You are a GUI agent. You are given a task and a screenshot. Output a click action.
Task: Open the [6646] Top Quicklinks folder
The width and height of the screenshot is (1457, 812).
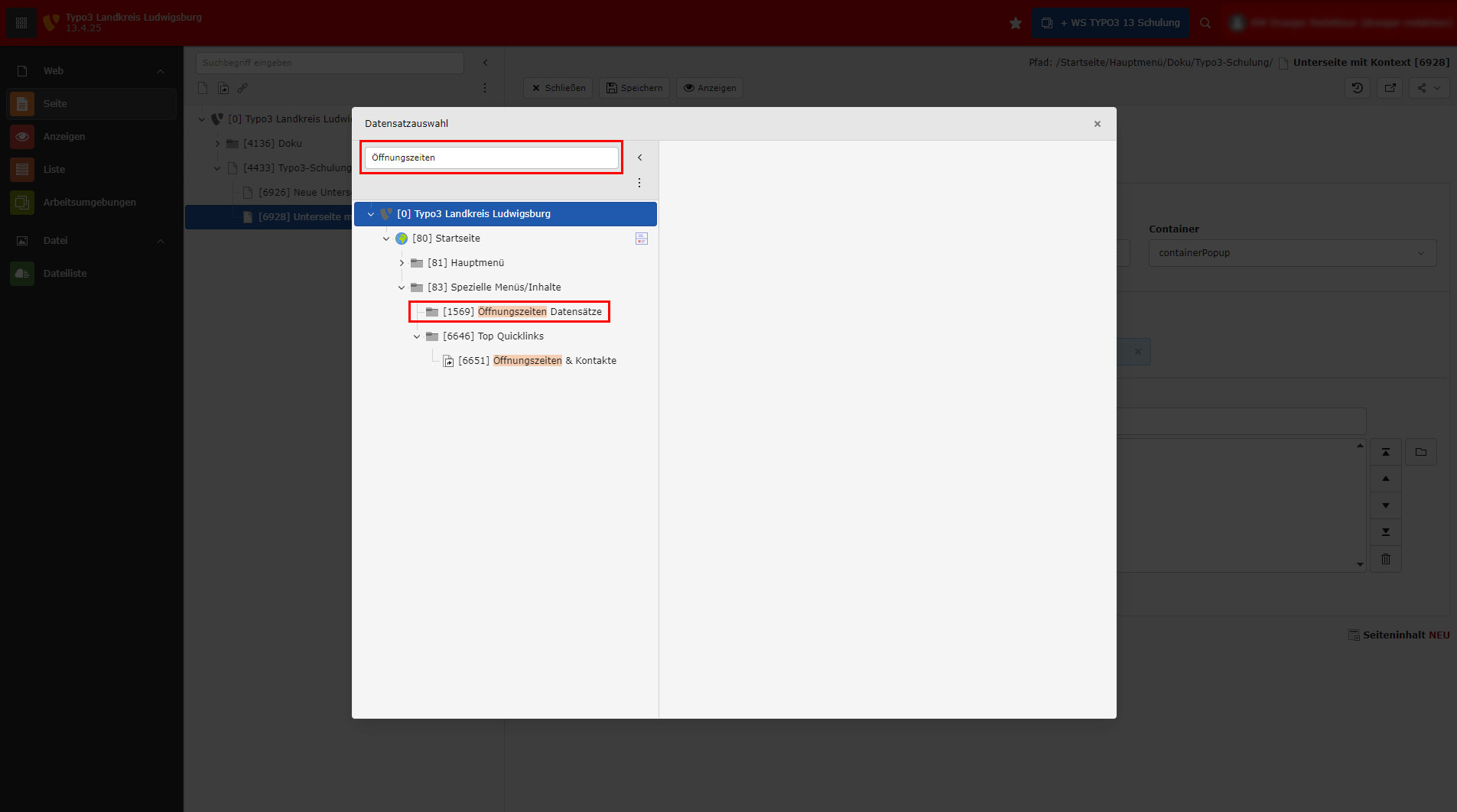[493, 336]
